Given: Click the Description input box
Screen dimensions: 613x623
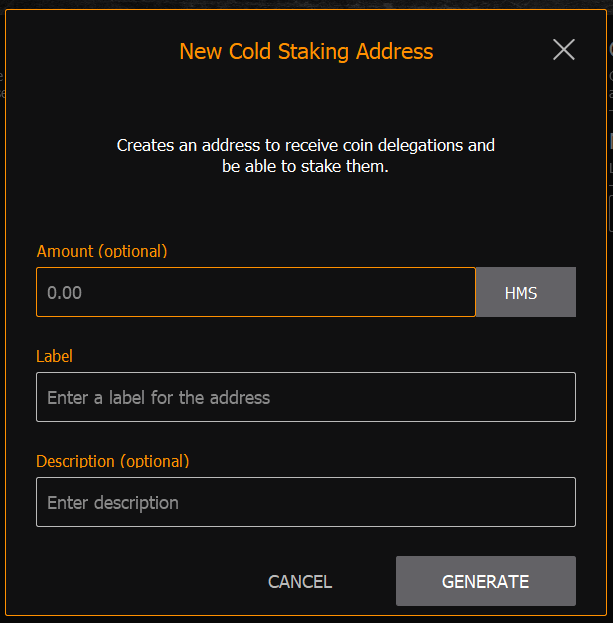Looking at the screenshot, I should click(x=305, y=502).
